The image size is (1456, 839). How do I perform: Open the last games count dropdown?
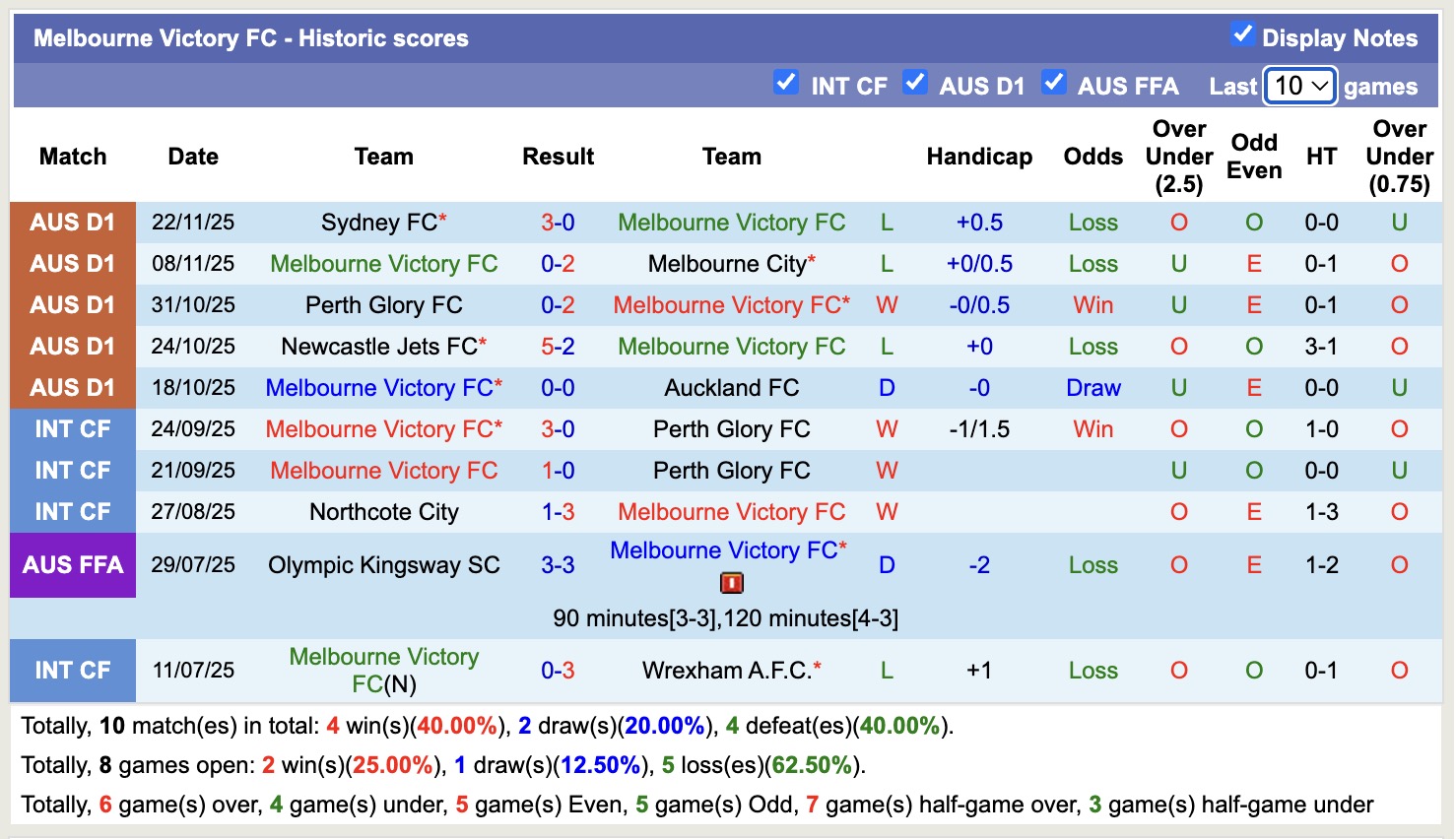pos(1298,86)
